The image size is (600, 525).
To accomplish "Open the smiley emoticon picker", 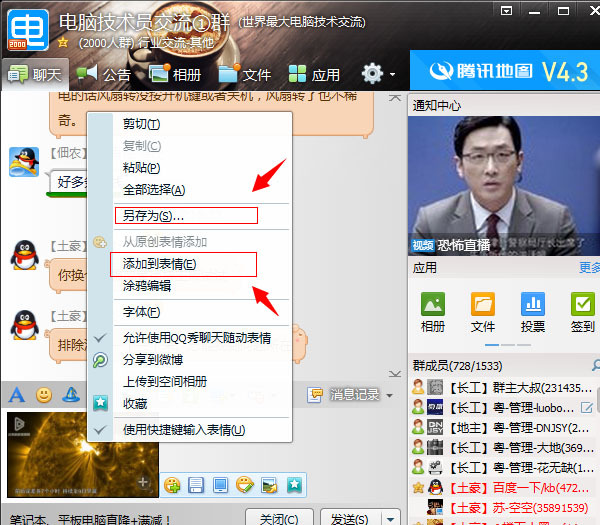I will pos(44,395).
